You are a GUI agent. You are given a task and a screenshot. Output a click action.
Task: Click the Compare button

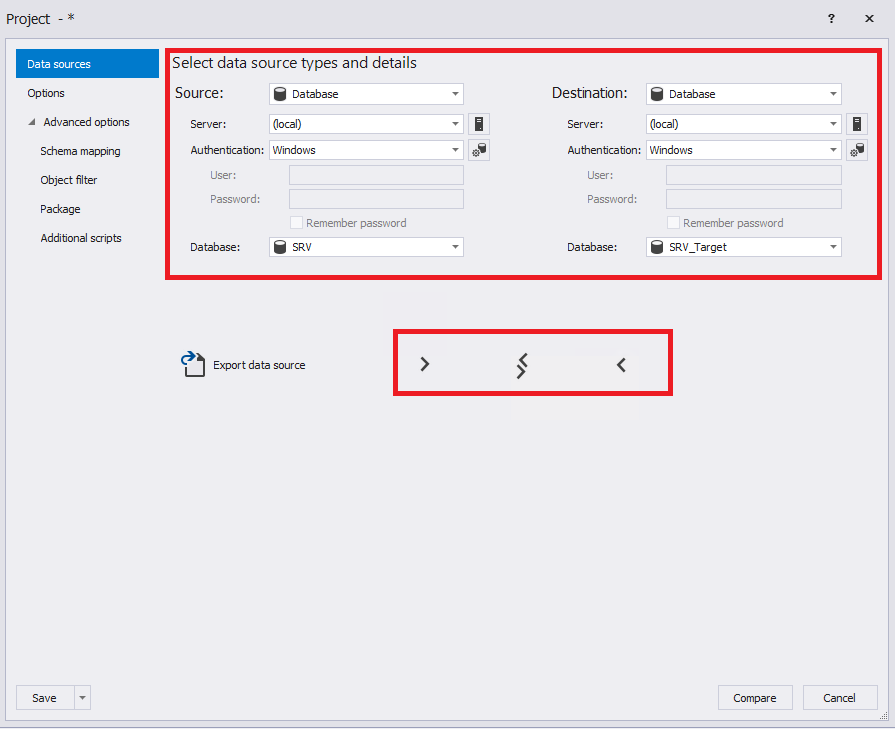[x=755, y=697]
